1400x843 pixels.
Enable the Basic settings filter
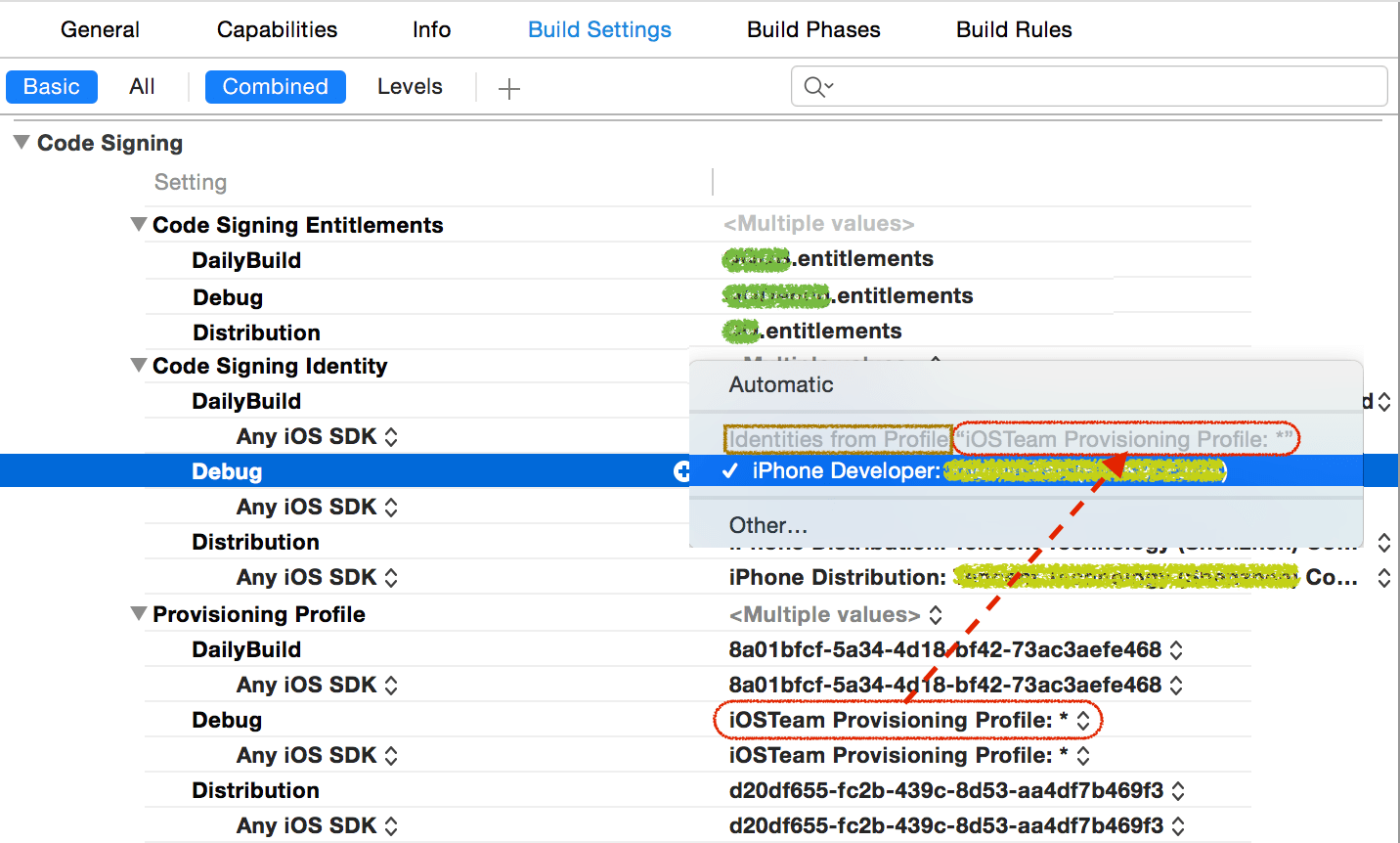[x=51, y=86]
